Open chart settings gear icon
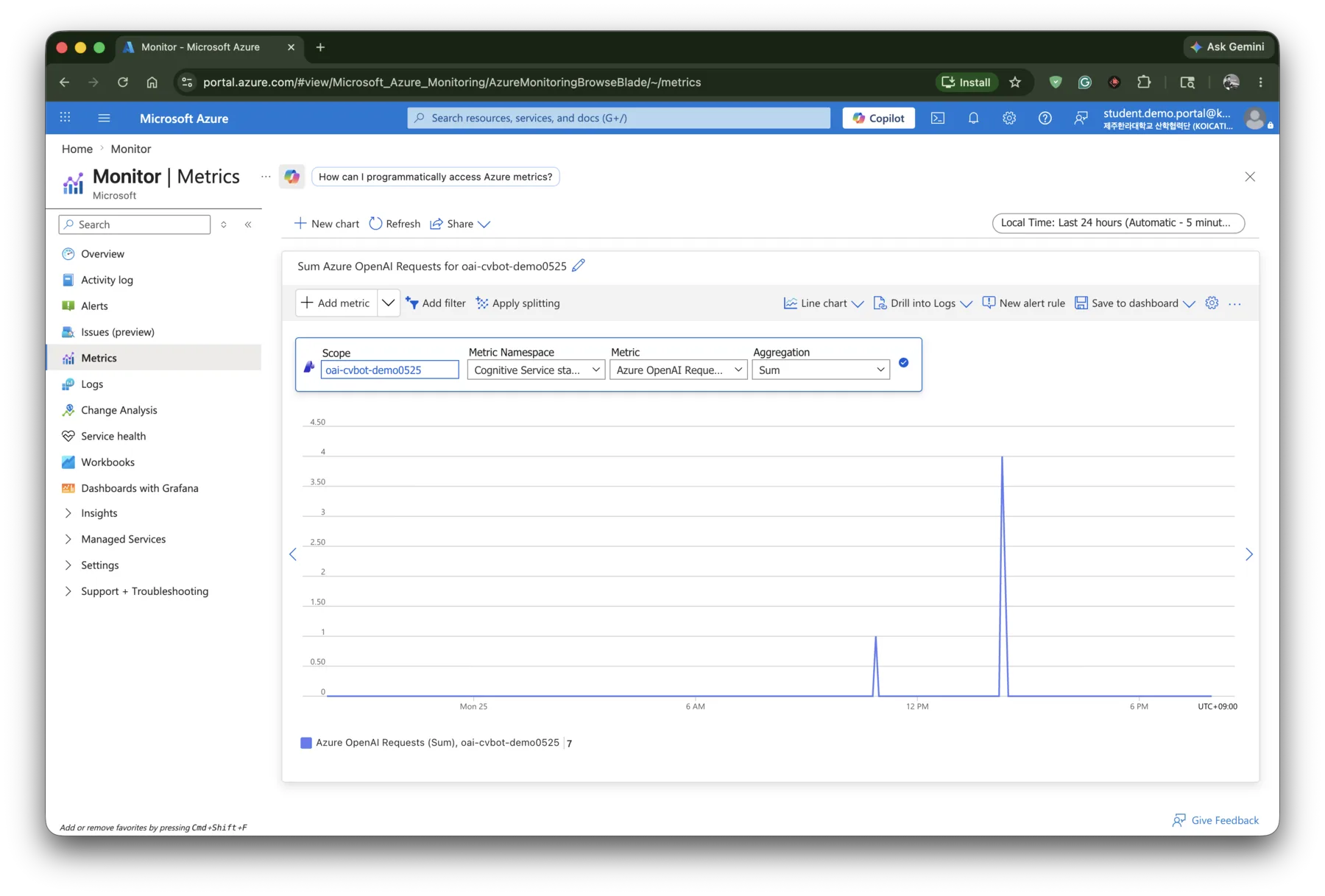The image size is (1325, 896). point(1212,303)
